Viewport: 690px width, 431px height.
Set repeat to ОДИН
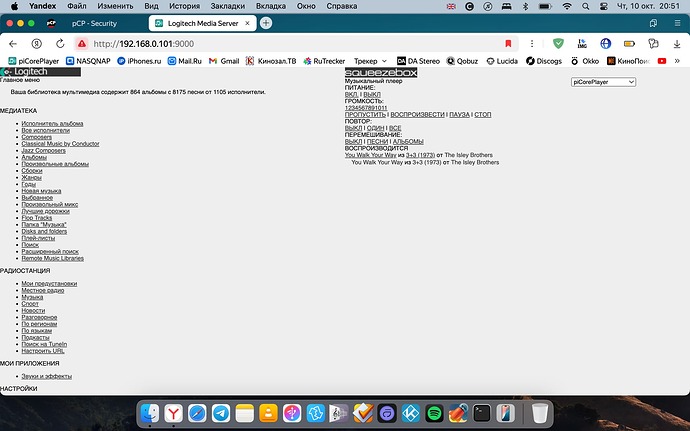coord(375,128)
